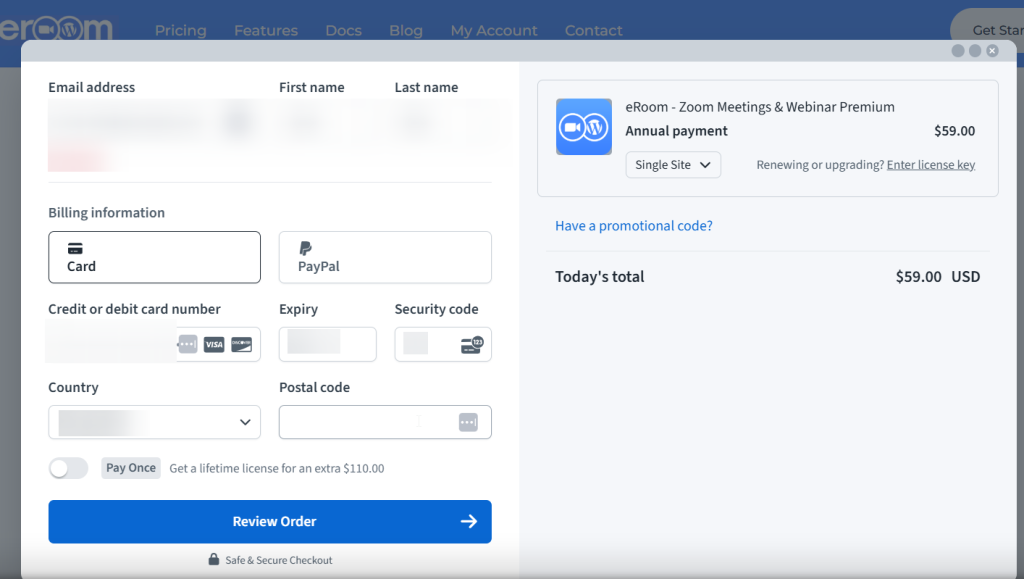1024x579 pixels.
Task: Click the Discover card brand icon
Action: tap(240, 344)
